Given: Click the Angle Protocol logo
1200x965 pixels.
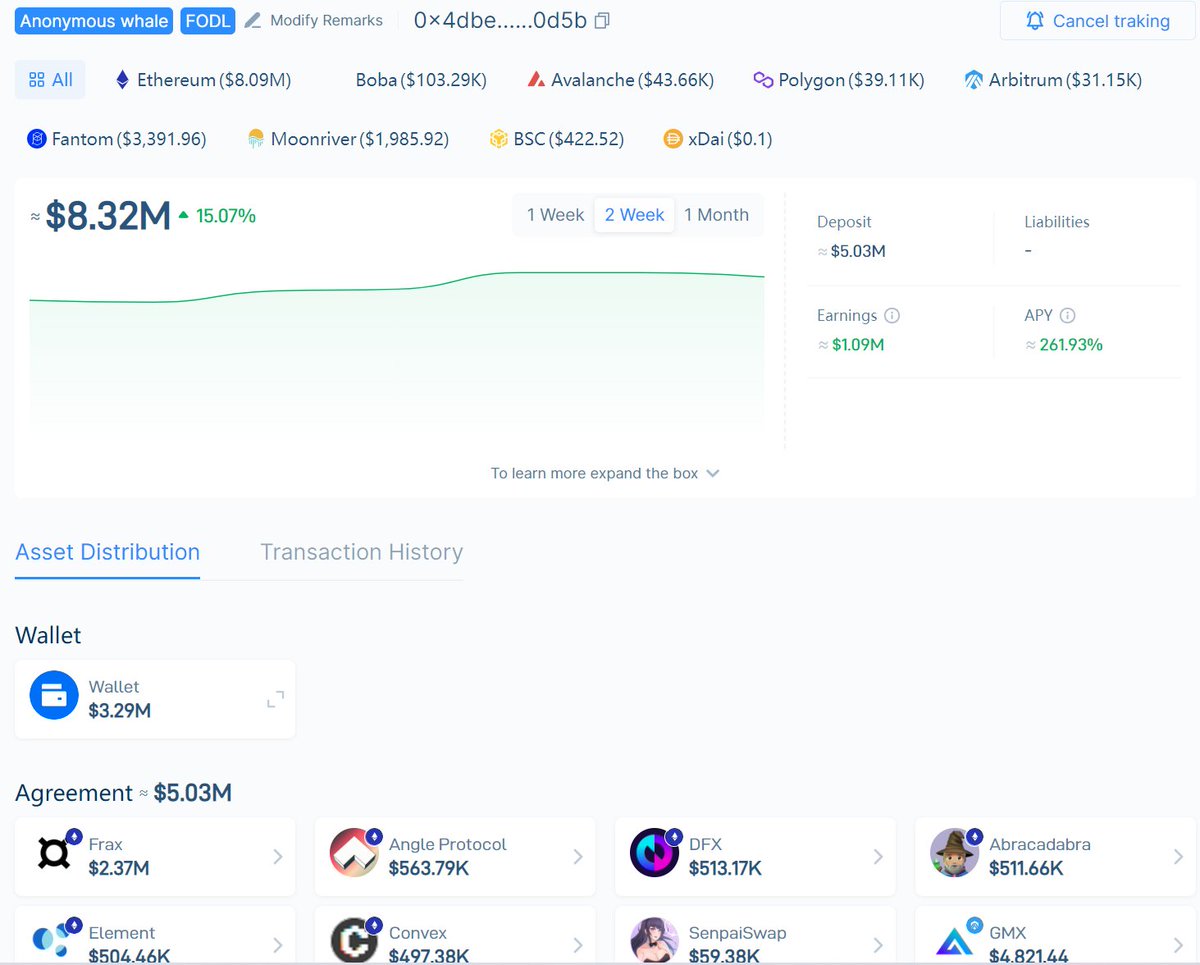Looking at the screenshot, I should click(354, 853).
